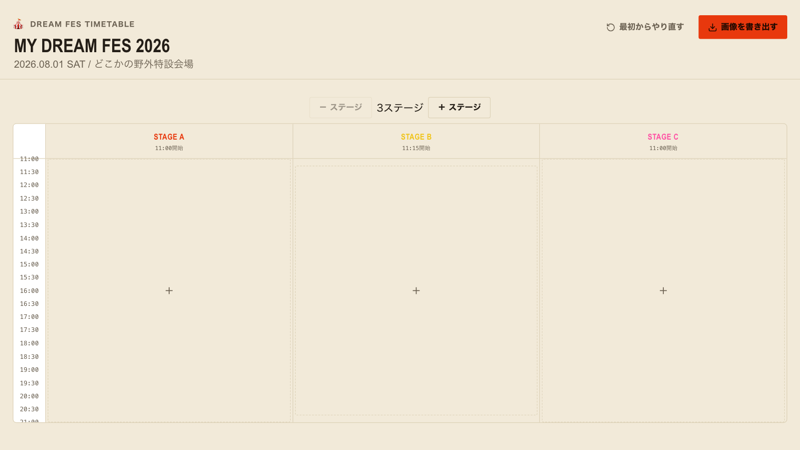Edit the MY DREAM FES 2026 title

(x=92, y=46)
